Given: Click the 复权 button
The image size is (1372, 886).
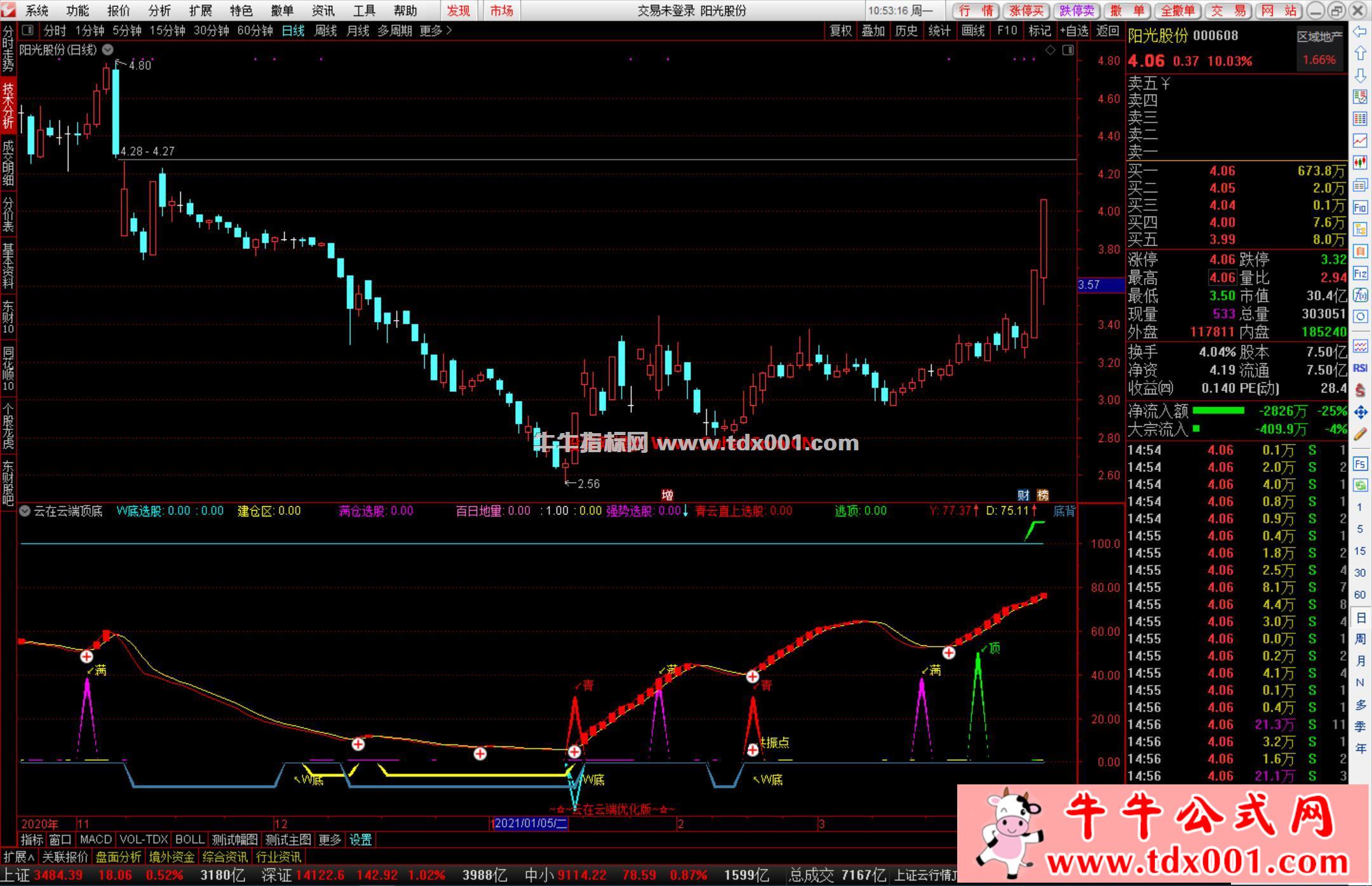Looking at the screenshot, I should point(841,30).
